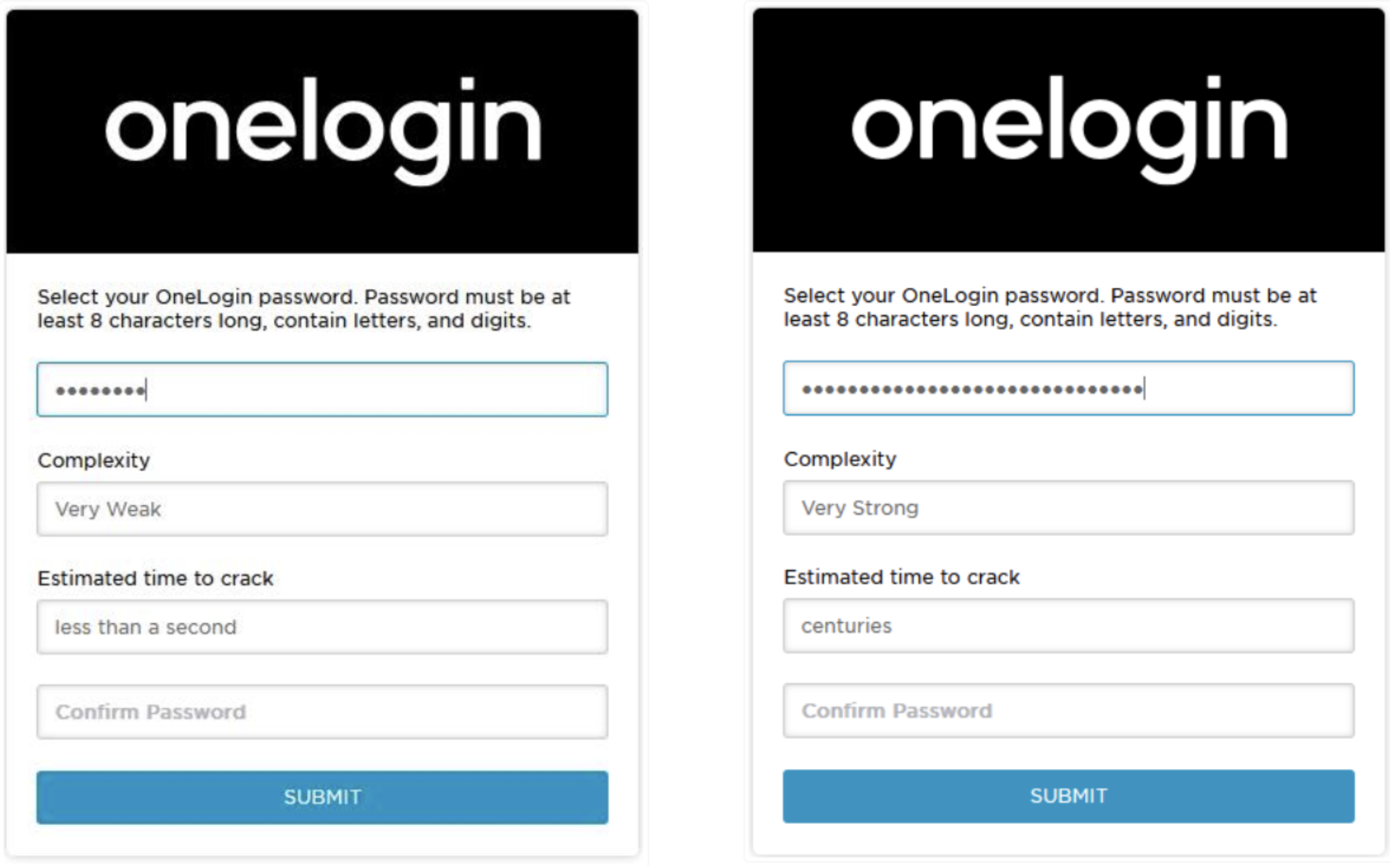The height and width of the screenshot is (868, 1390).
Task: Submit the left form with weak password
Action: [x=322, y=797]
